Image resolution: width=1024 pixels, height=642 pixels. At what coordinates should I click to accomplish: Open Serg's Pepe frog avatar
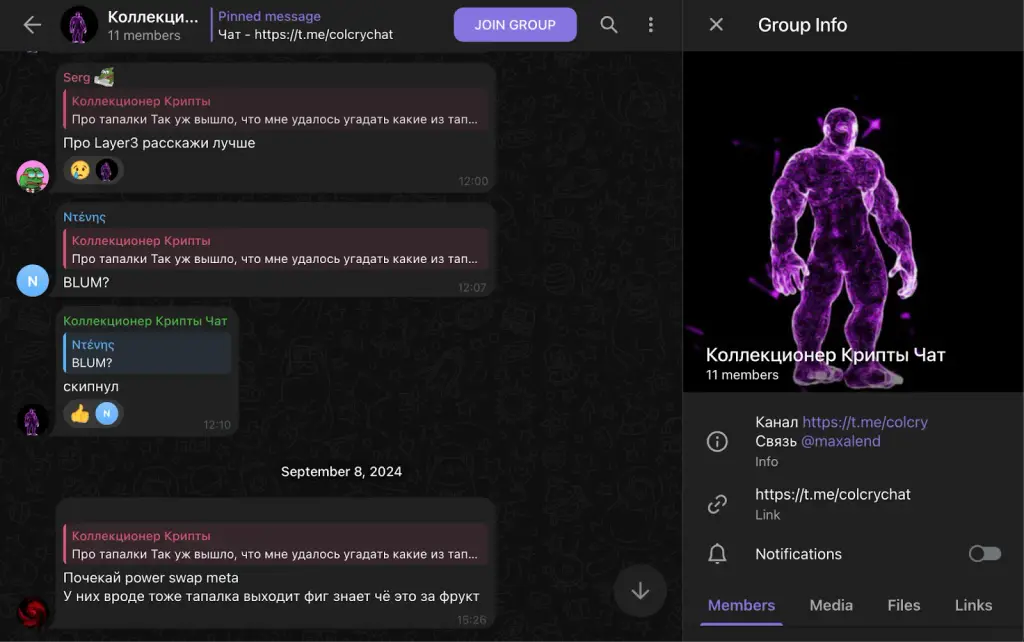[x=33, y=176]
